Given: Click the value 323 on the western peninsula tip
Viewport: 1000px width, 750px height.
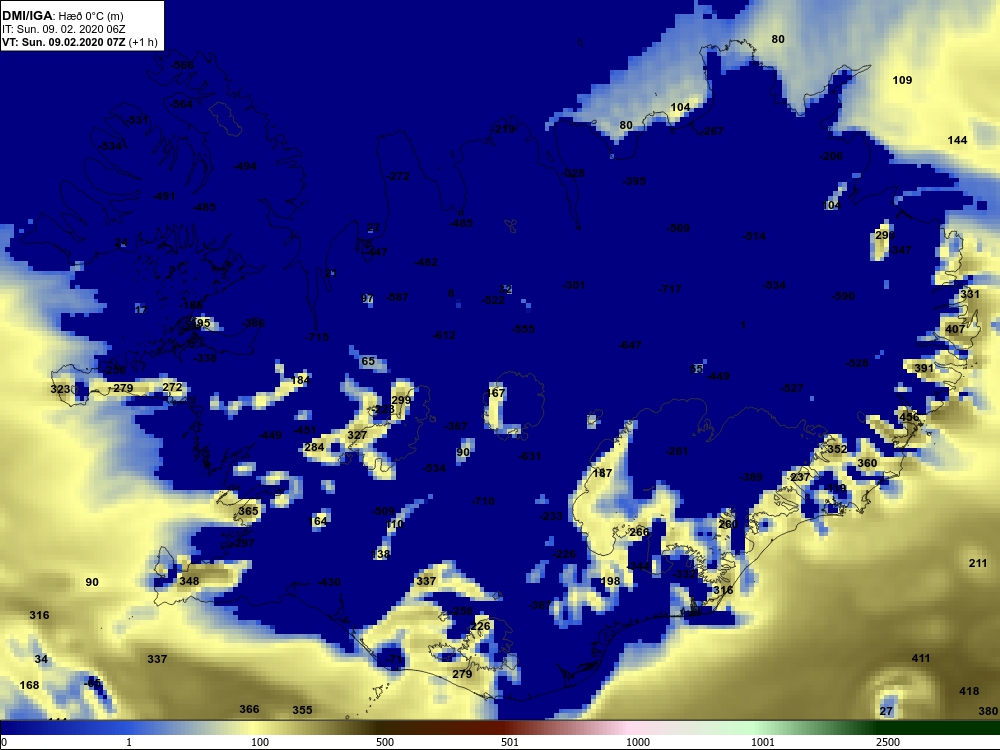Looking at the screenshot, I should [60, 389].
